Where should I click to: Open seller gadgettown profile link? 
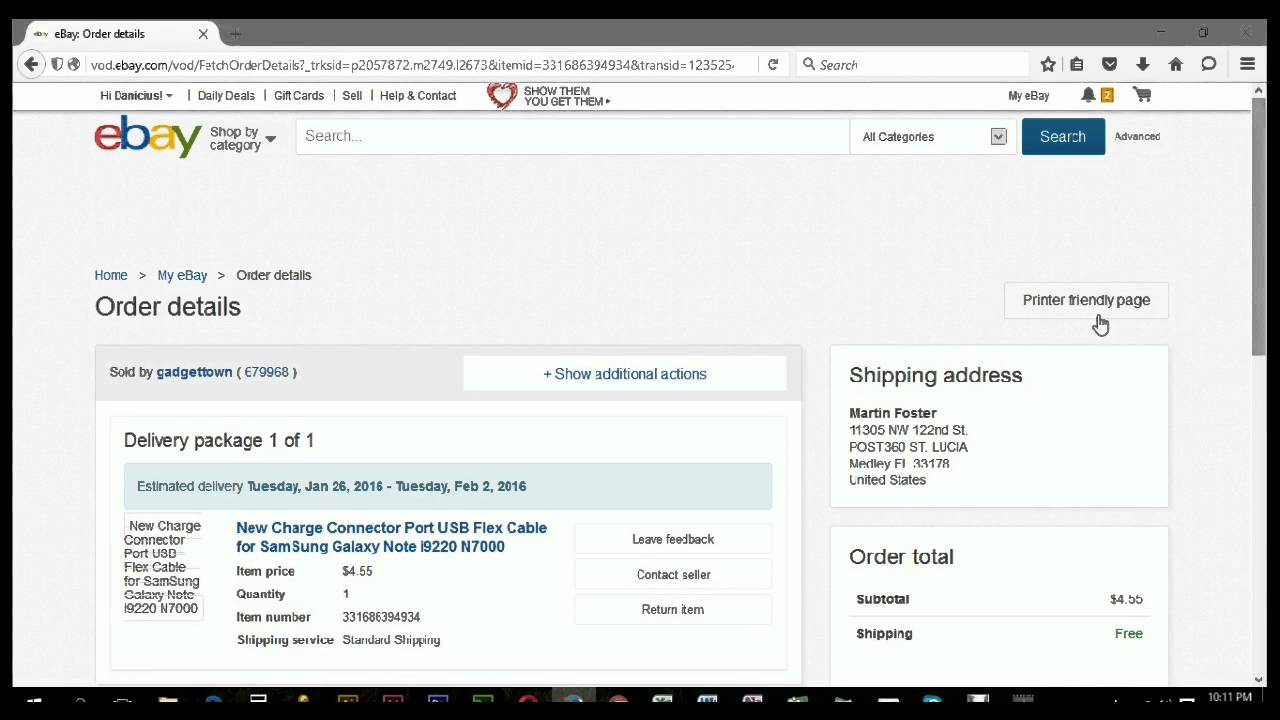point(194,372)
